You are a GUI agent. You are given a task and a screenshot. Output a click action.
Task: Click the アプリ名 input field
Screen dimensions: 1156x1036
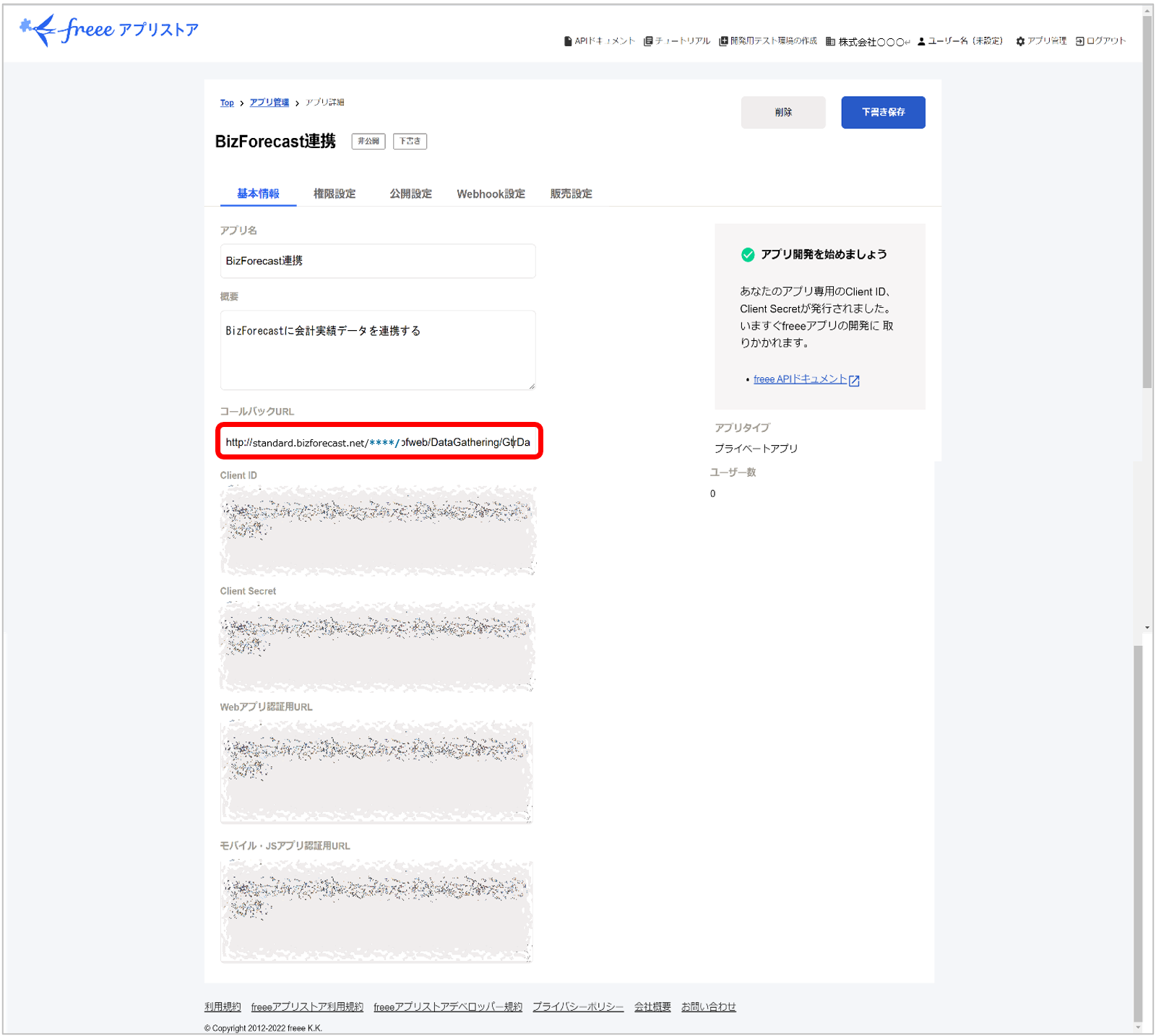click(x=378, y=261)
